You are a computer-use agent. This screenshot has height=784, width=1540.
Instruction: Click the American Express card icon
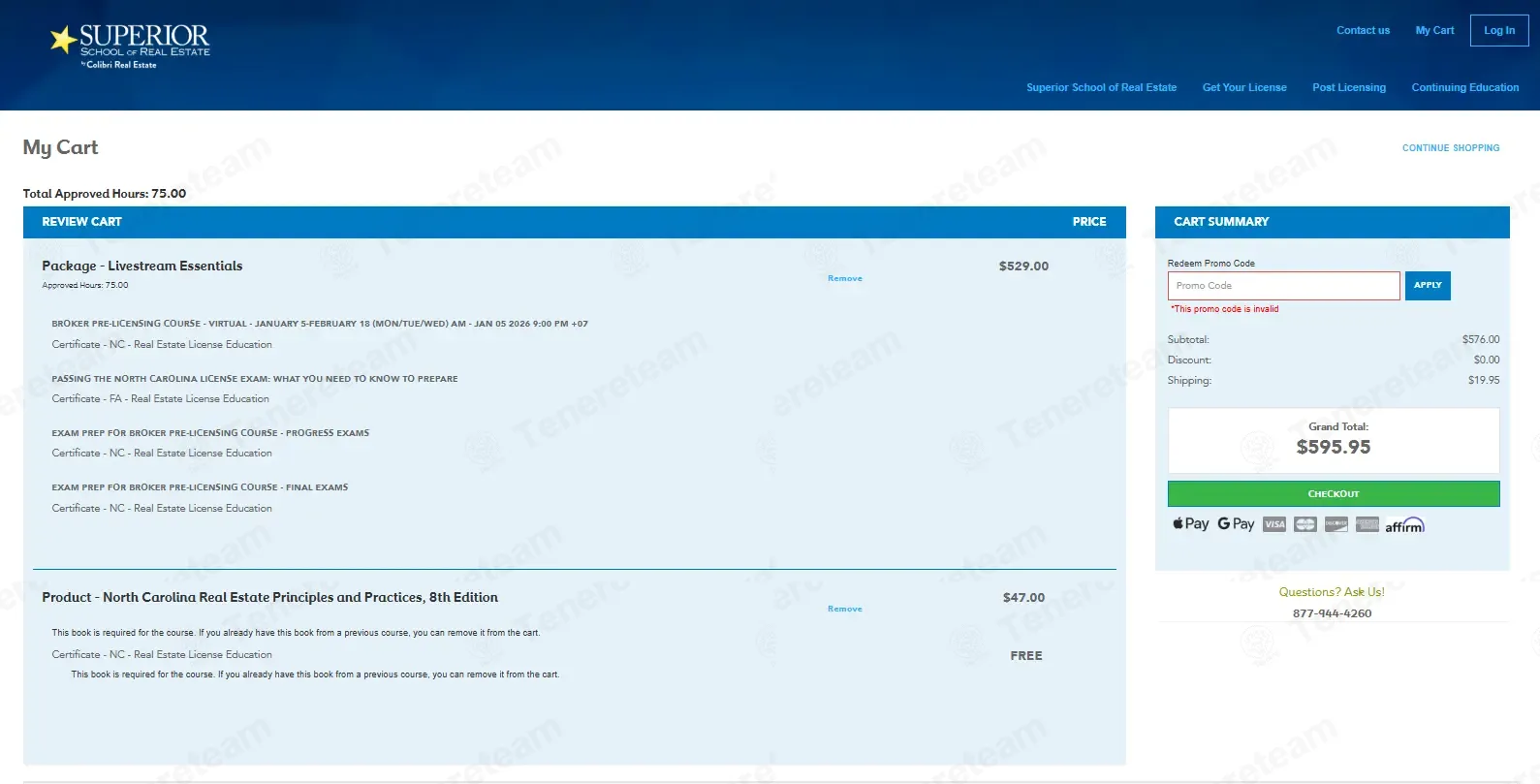click(1367, 524)
